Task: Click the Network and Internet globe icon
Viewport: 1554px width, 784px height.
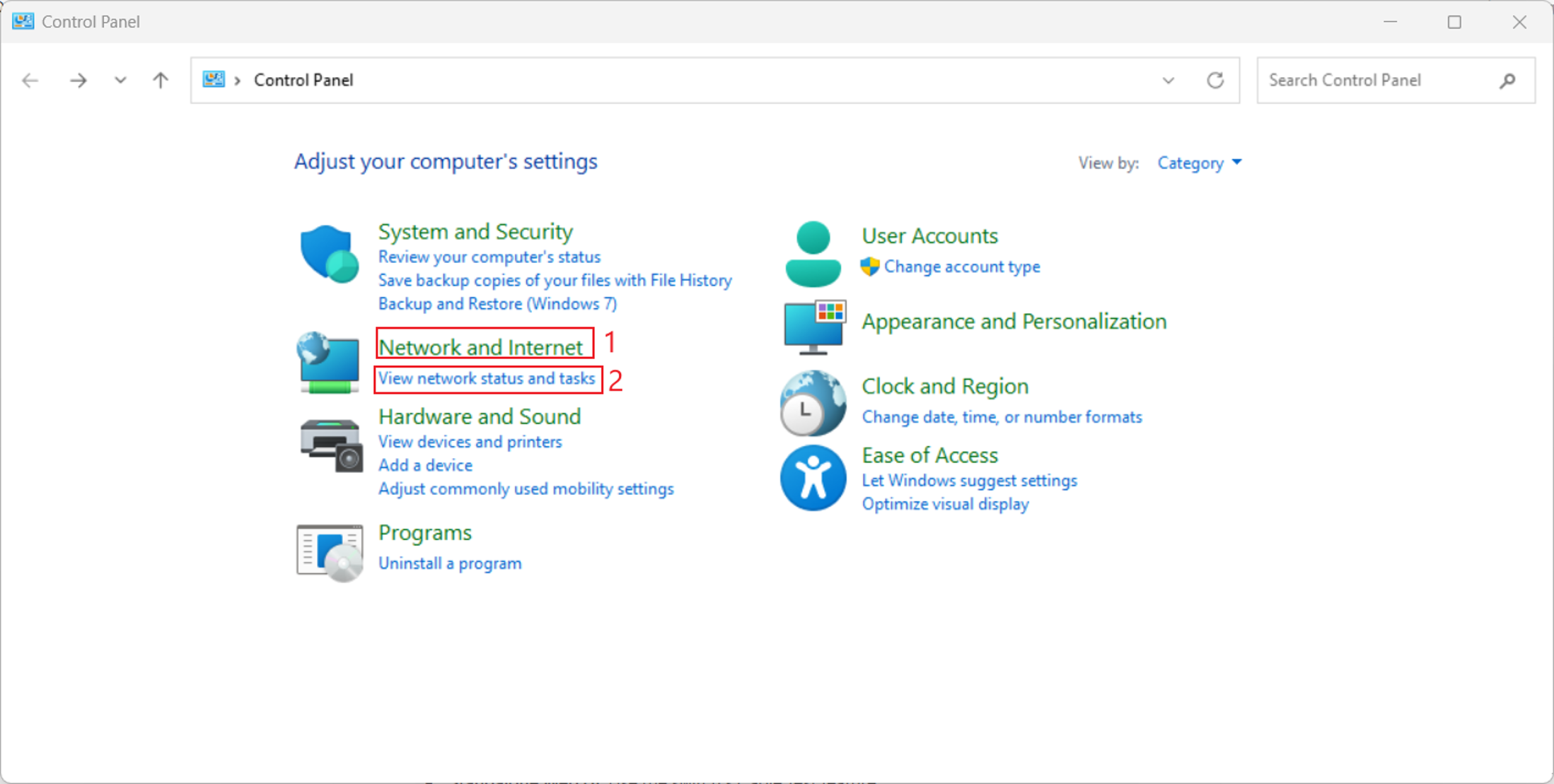Action: (329, 363)
